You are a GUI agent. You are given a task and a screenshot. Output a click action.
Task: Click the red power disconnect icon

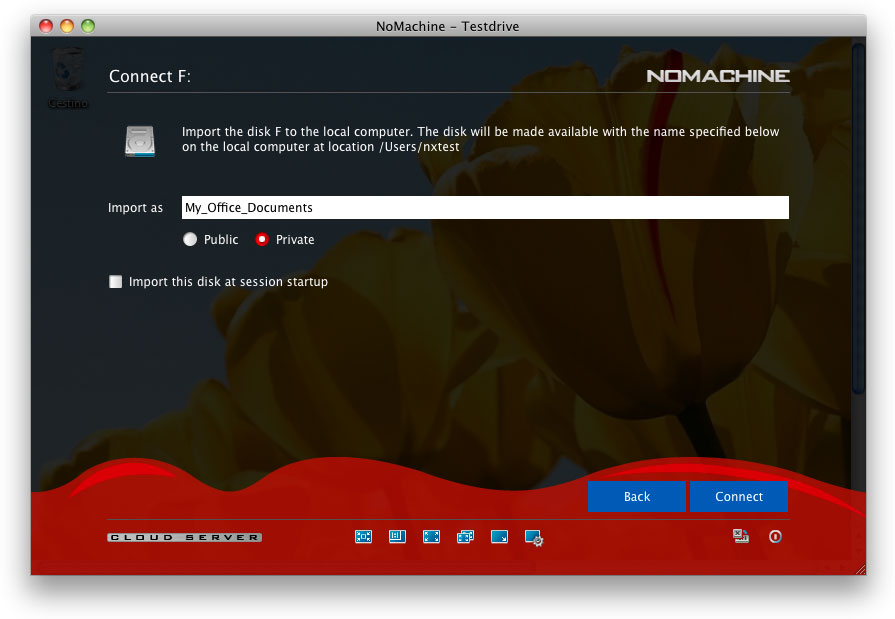pyautogui.click(x=775, y=537)
